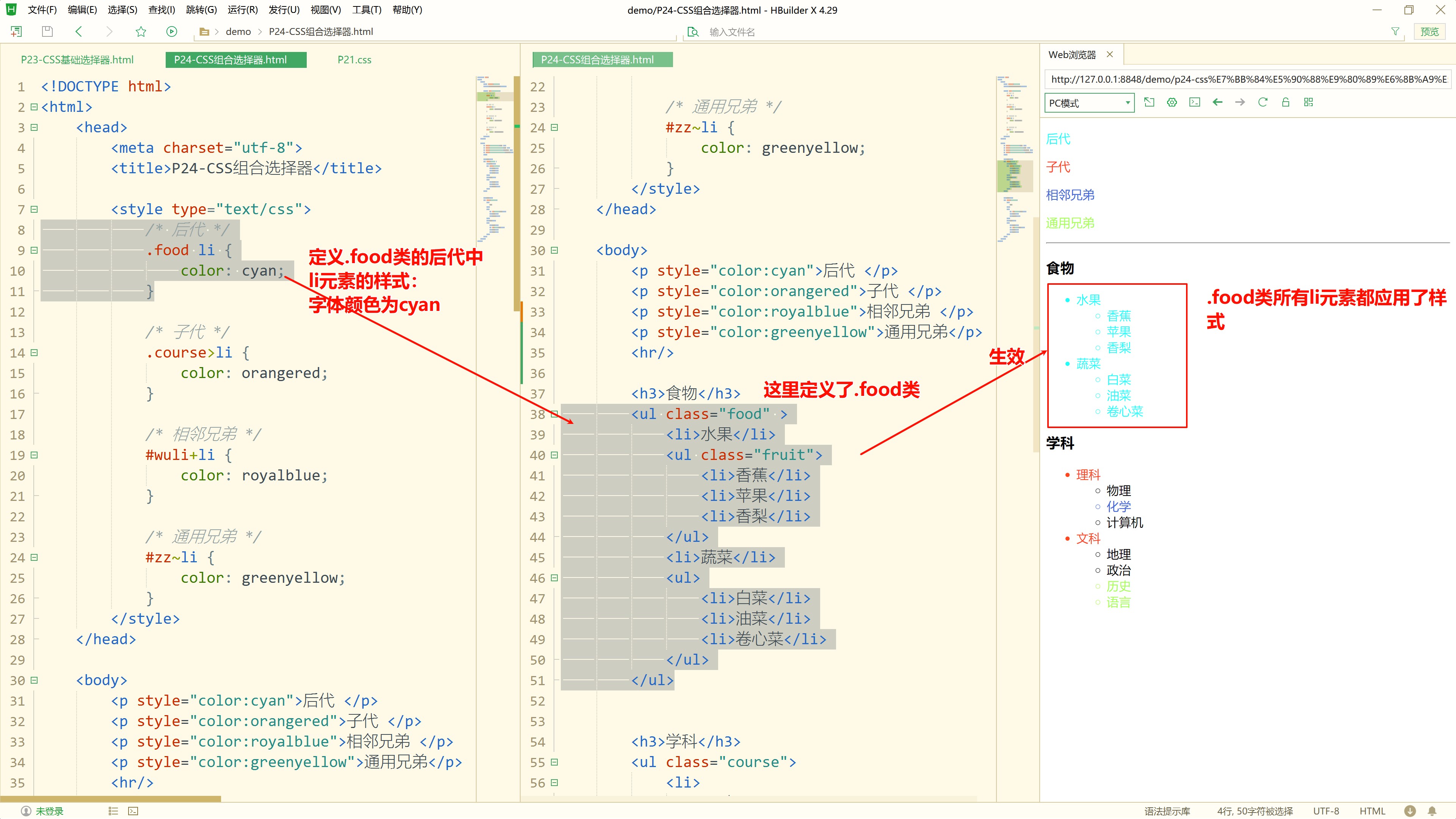Click the file search icon

click(693, 31)
